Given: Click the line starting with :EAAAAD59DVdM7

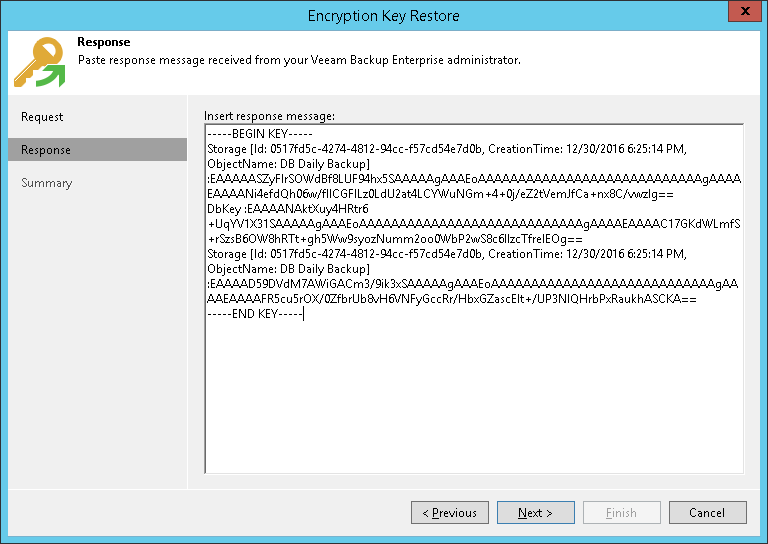Looking at the screenshot, I should coord(400,284).
